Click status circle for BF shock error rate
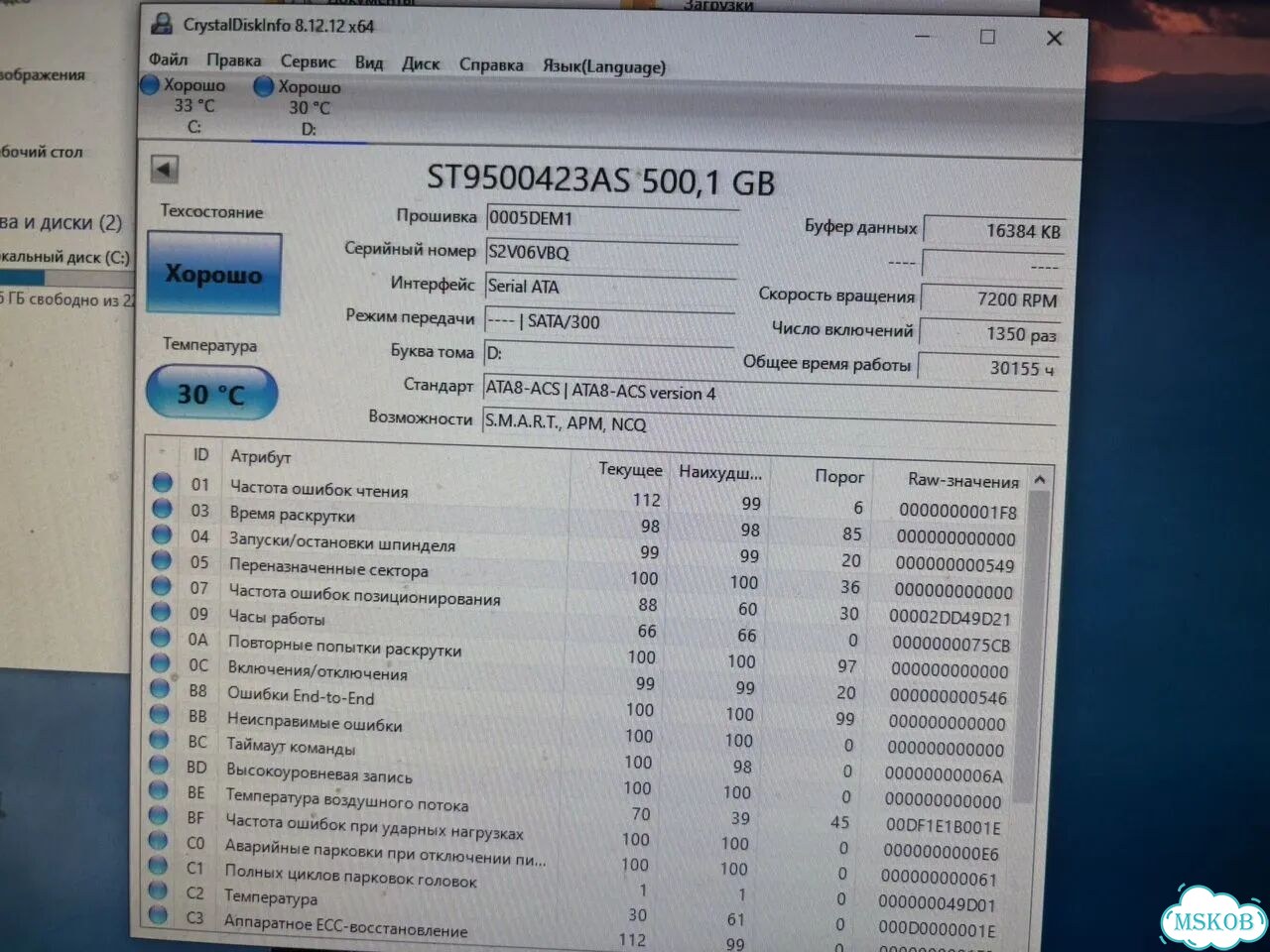 pos(158,816)
